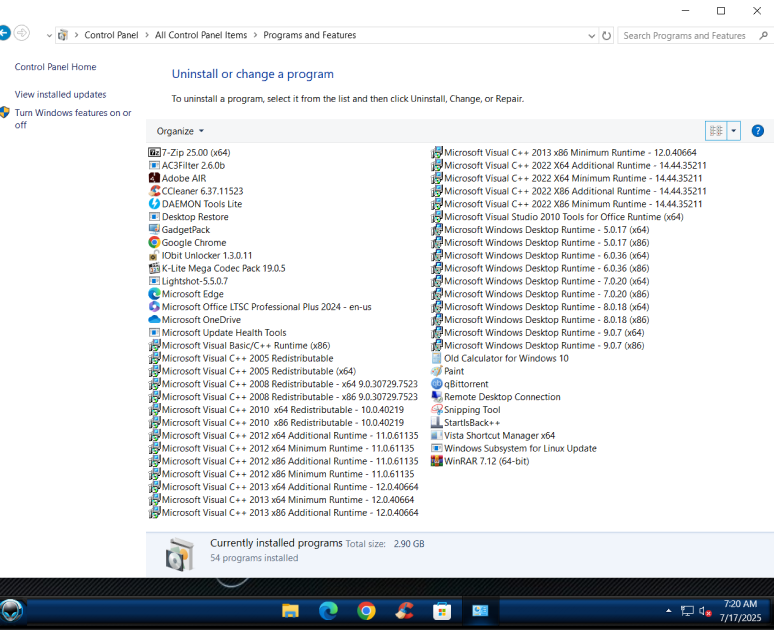Click the Adobe AIR icon
The height and width of the screenshot is (630, 774).
click(155, 178)
